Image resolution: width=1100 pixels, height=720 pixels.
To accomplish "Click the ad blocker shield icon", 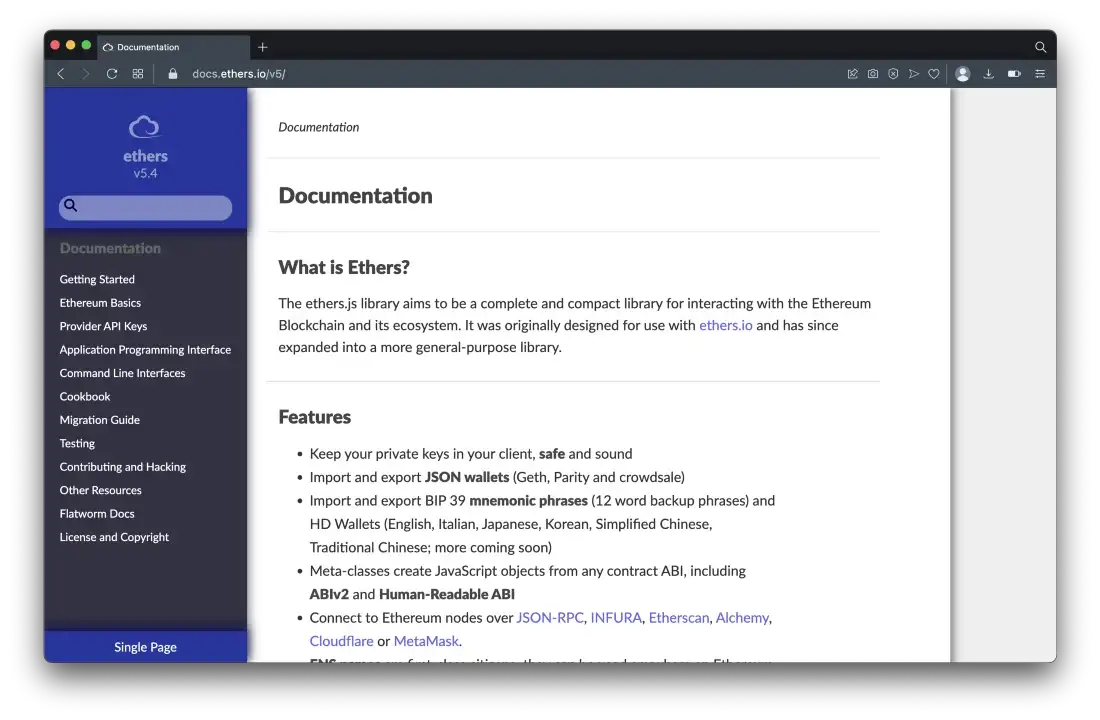I will (x=893, y=74).
